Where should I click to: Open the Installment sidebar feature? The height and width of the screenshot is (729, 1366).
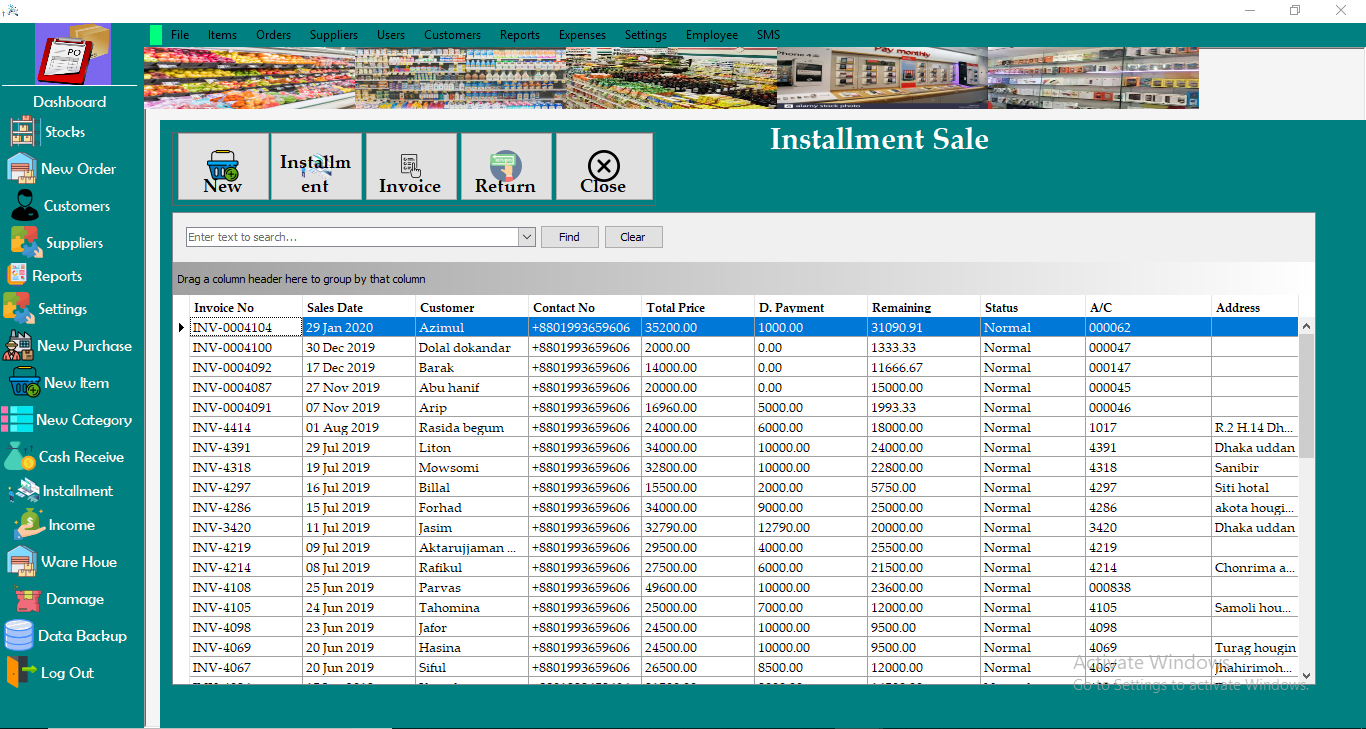[72, 490]
